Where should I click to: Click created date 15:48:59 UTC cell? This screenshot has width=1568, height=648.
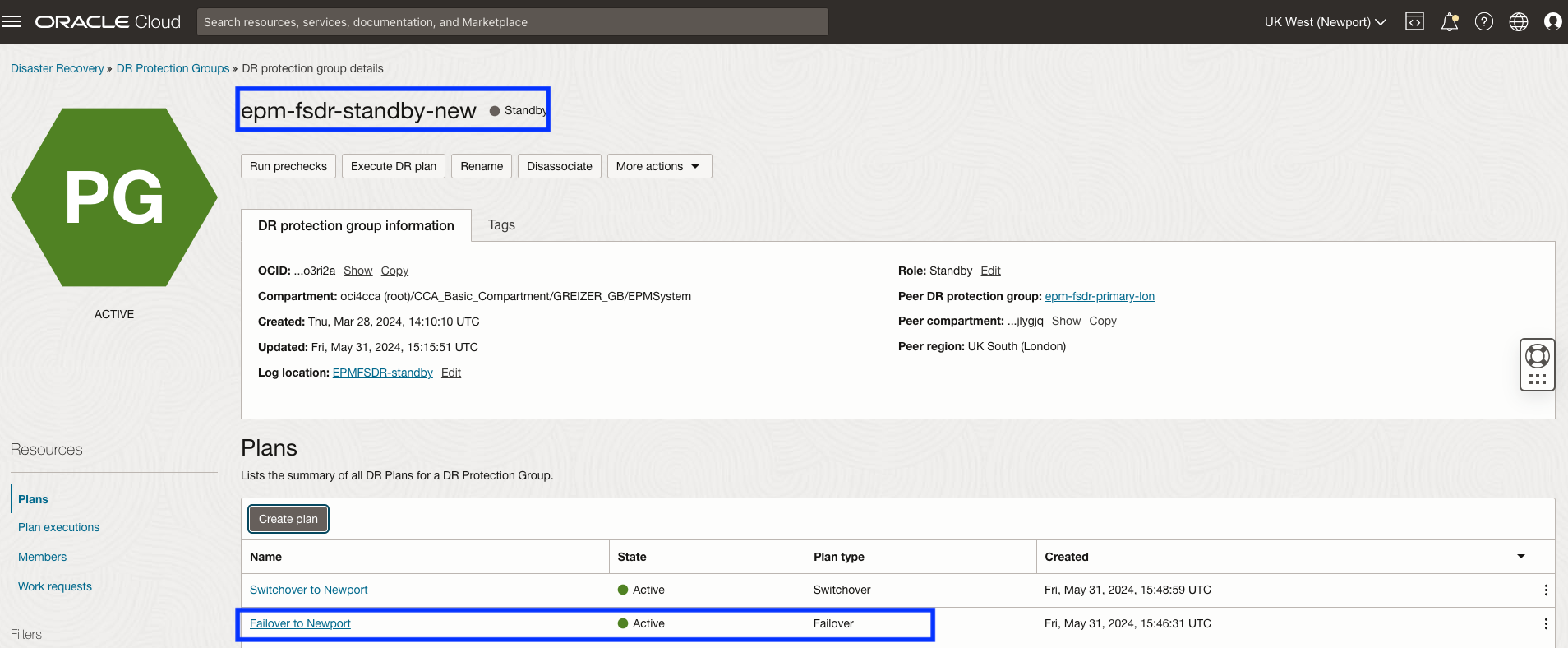click(x=1128, y=590)
